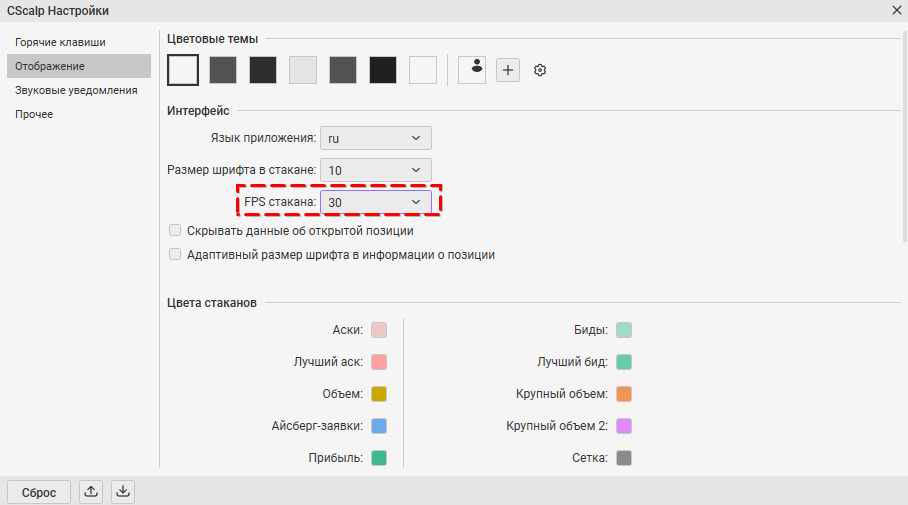Screen dimensions: 908x505
Task: Pick the "Лучший аск" color swatch
Action: [x=379, y=362]
